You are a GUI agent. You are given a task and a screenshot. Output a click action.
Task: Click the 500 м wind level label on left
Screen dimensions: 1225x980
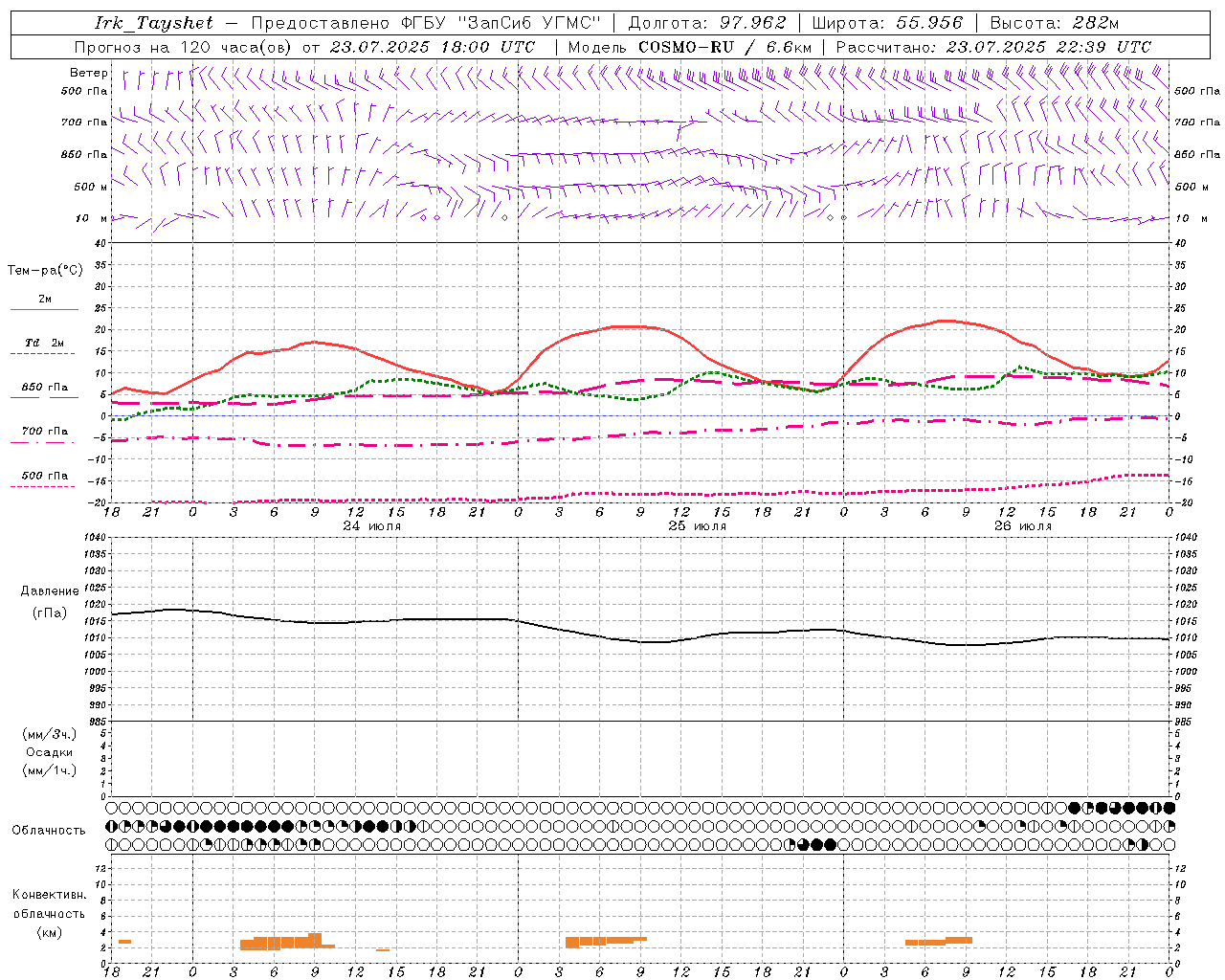point(91,187)
